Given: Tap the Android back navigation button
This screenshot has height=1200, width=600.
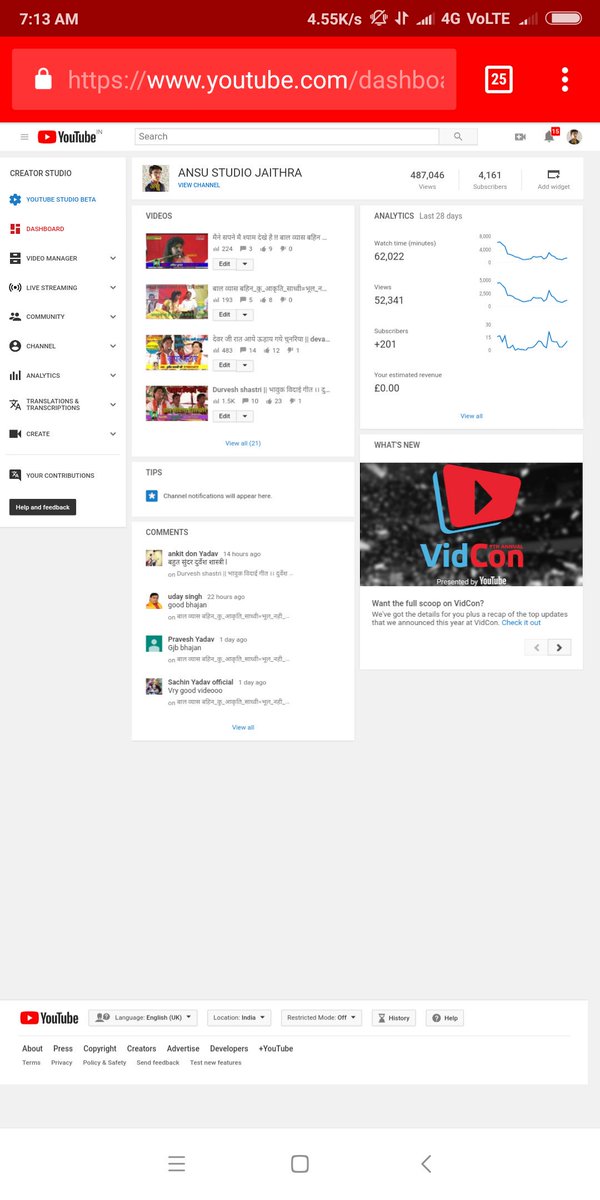Looking at the screenshot, I should pos(426,1163).
